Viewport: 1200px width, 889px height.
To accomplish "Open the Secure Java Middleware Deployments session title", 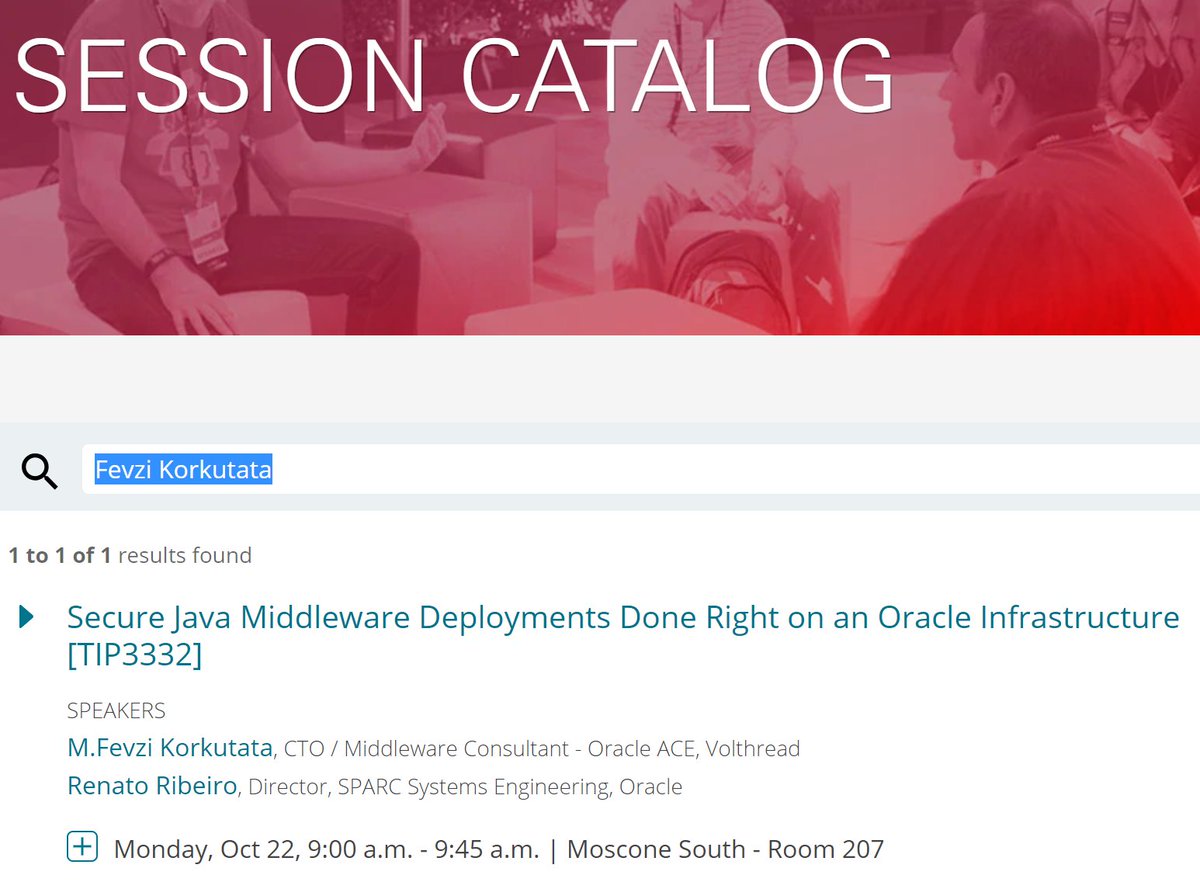I will 623,636.
